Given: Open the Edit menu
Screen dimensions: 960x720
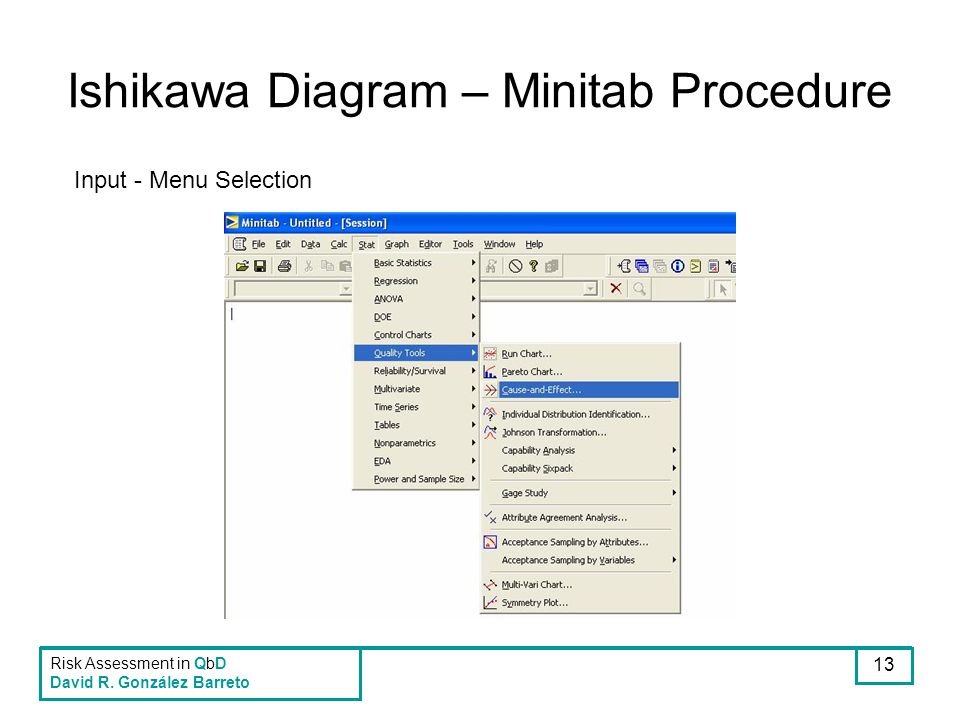Looking at the screenshot, I should (x=283, y=244).
